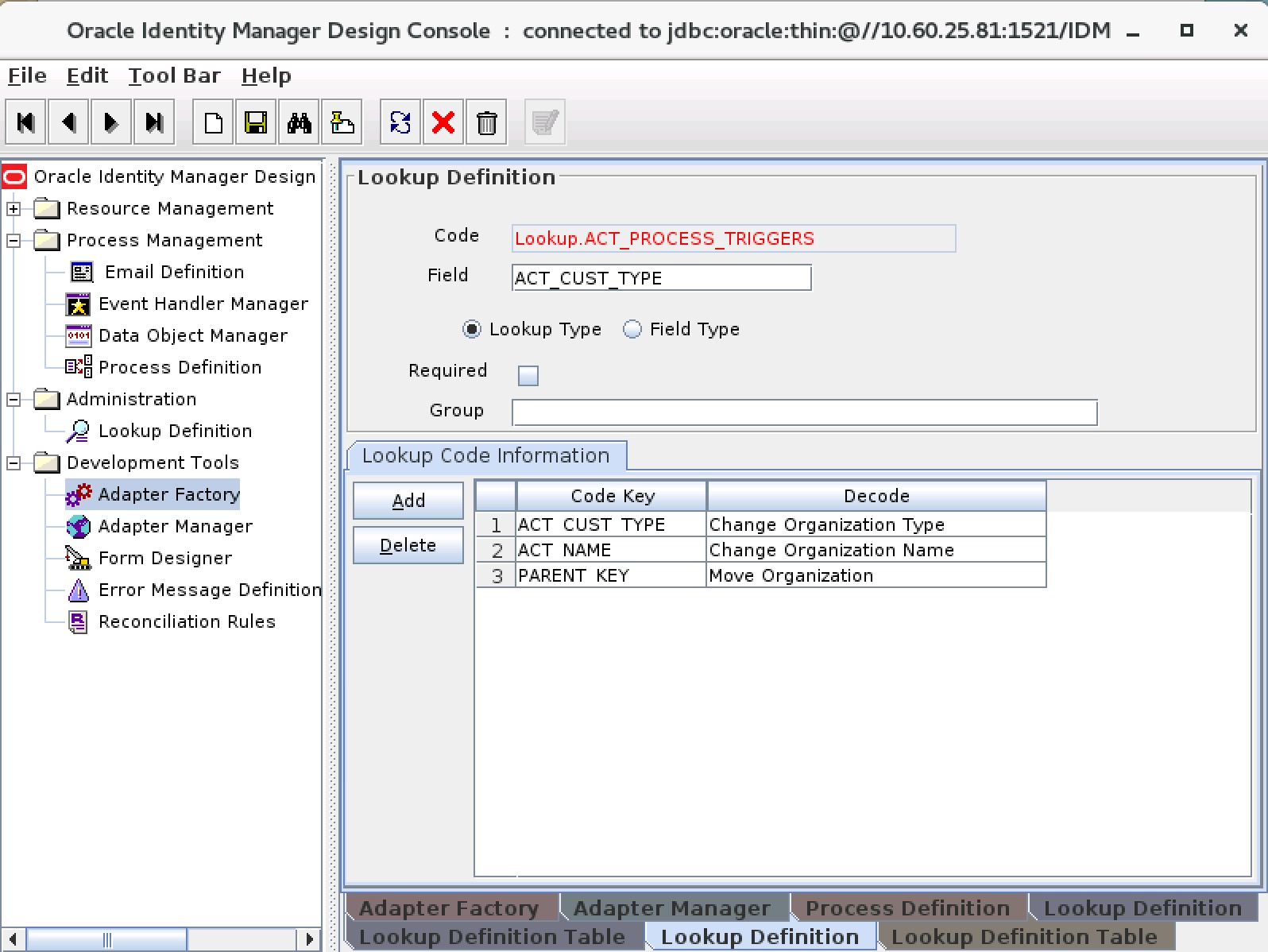Collapse the Development Tools node
Screen dimensions: 1268x952
pyautogui.click(x=14, y=463)
